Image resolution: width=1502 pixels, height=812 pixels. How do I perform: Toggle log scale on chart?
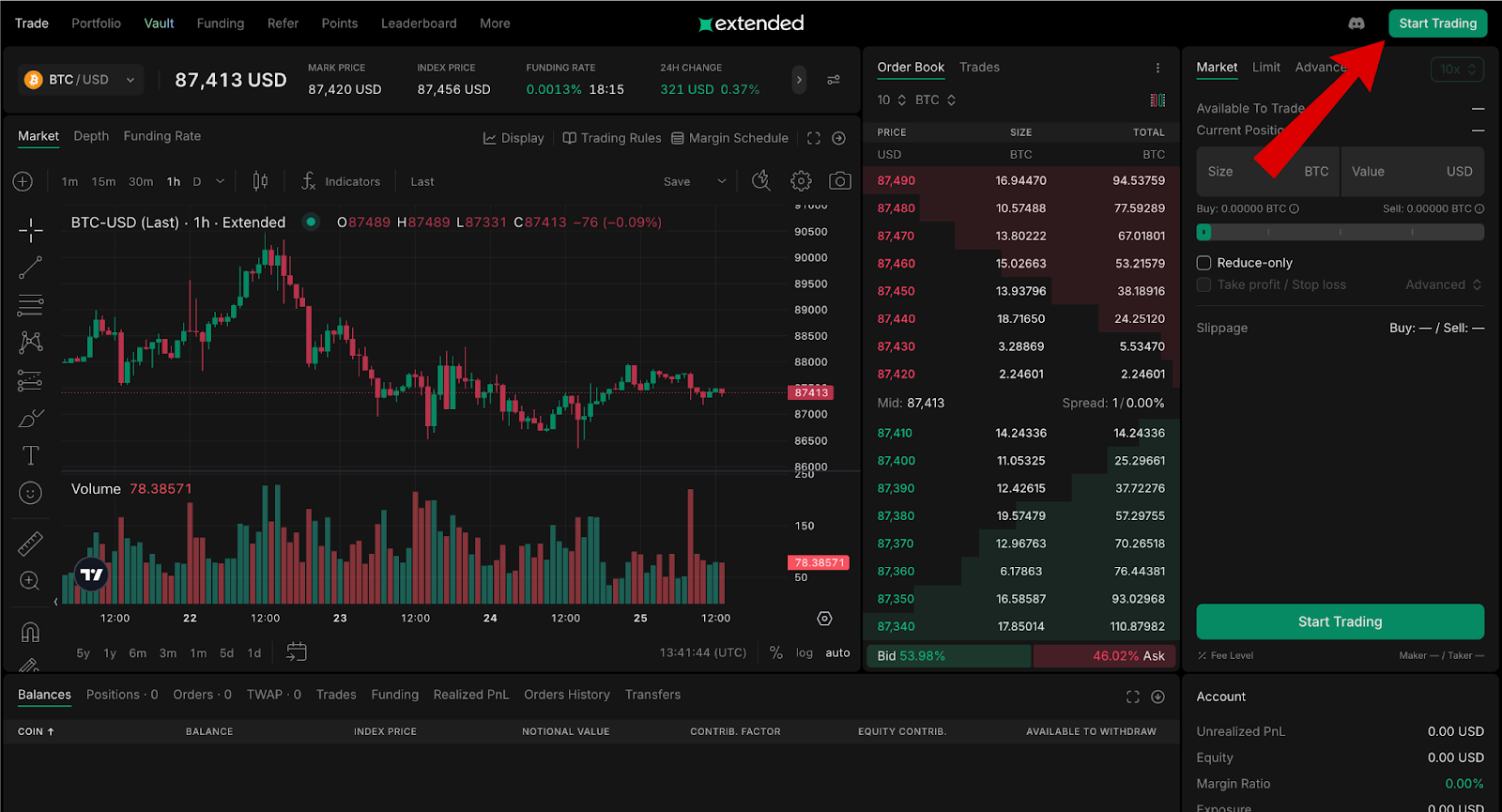click(805, 652)
